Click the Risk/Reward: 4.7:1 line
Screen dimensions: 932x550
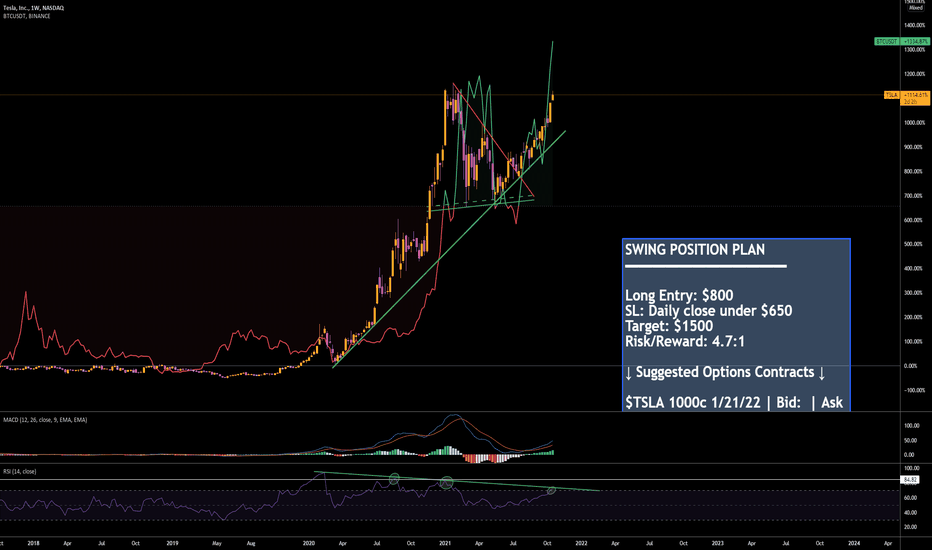point(685,341)
